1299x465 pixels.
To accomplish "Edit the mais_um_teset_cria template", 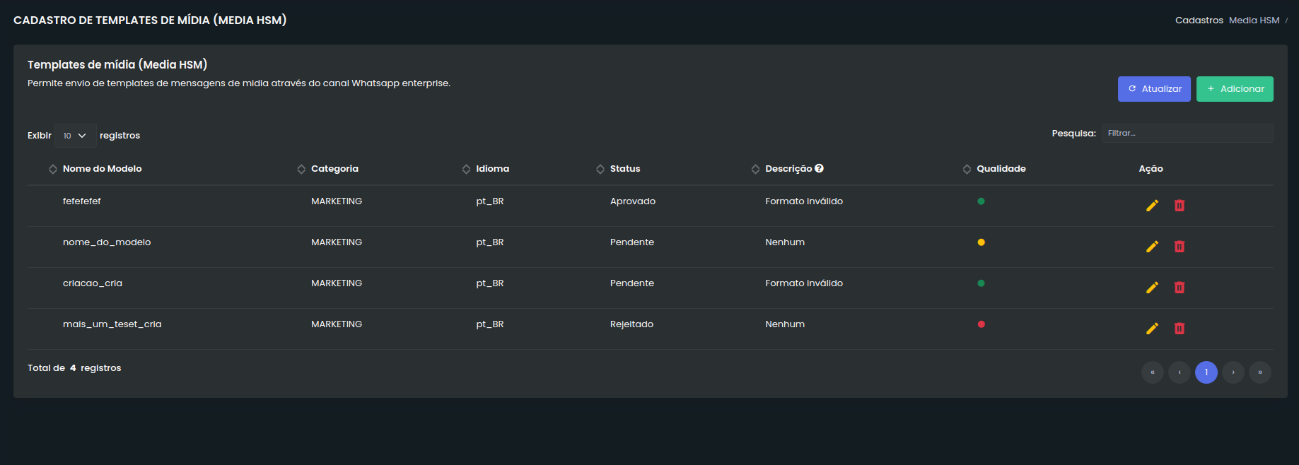I will pos(1152,328).
